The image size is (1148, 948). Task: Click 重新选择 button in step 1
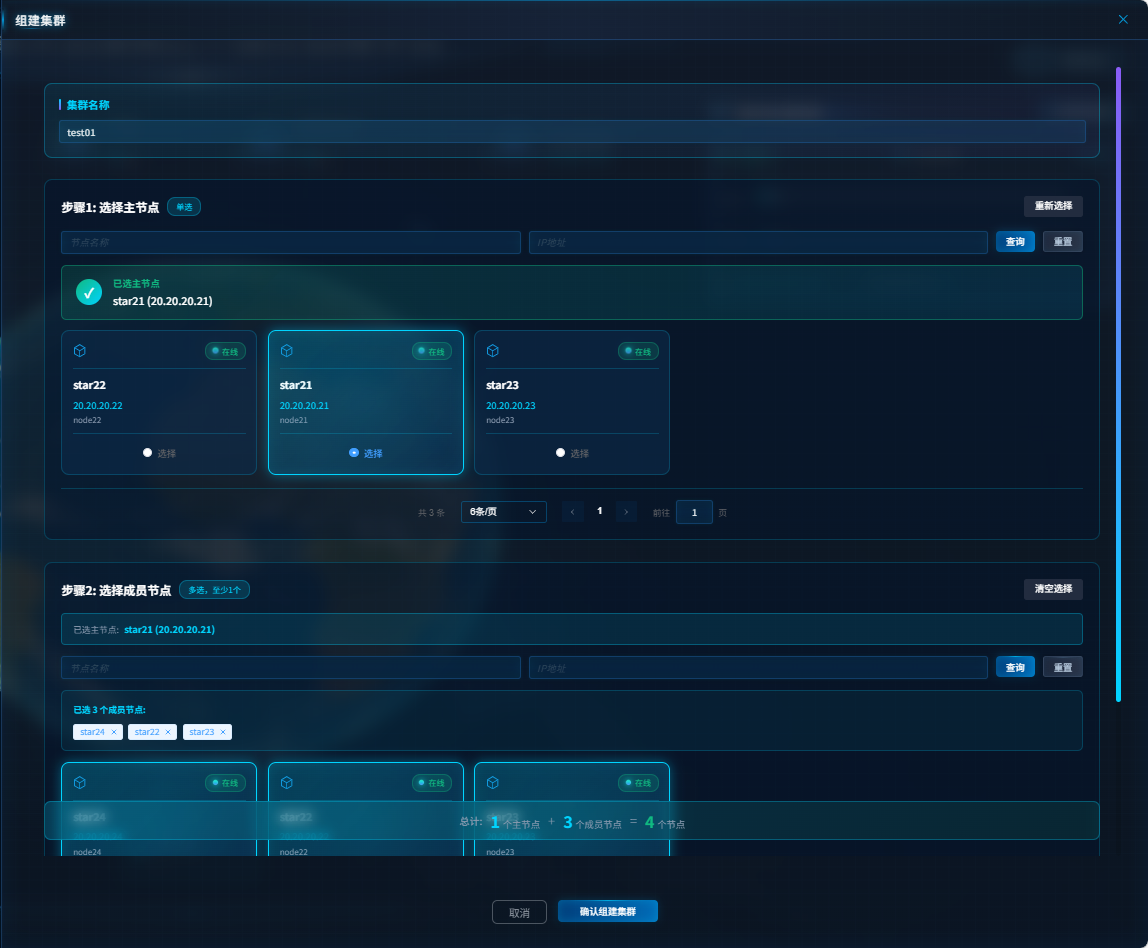pos(1052,206)
